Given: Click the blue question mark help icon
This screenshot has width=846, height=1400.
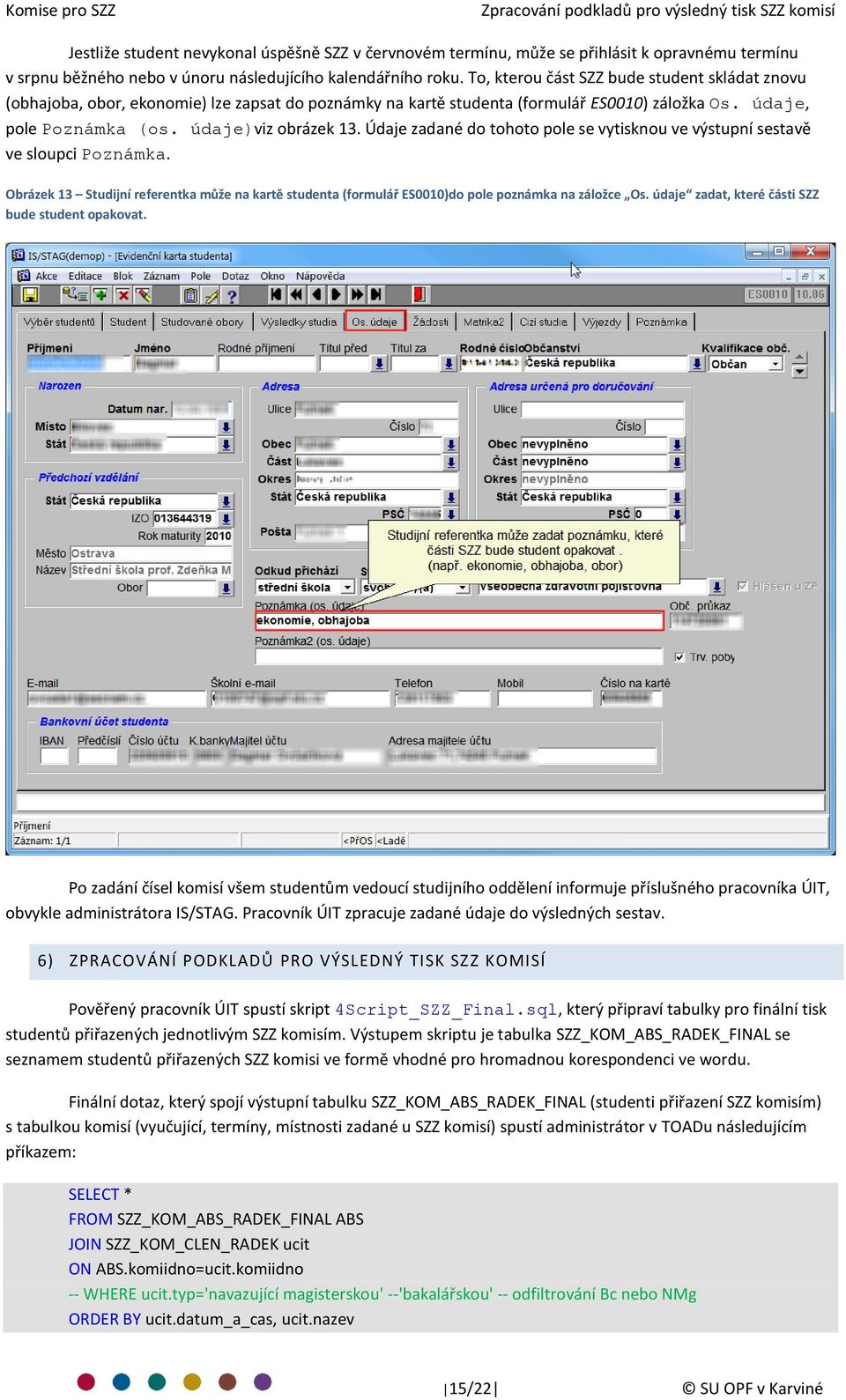Looking at the screenshot, I should pos(232,295).
